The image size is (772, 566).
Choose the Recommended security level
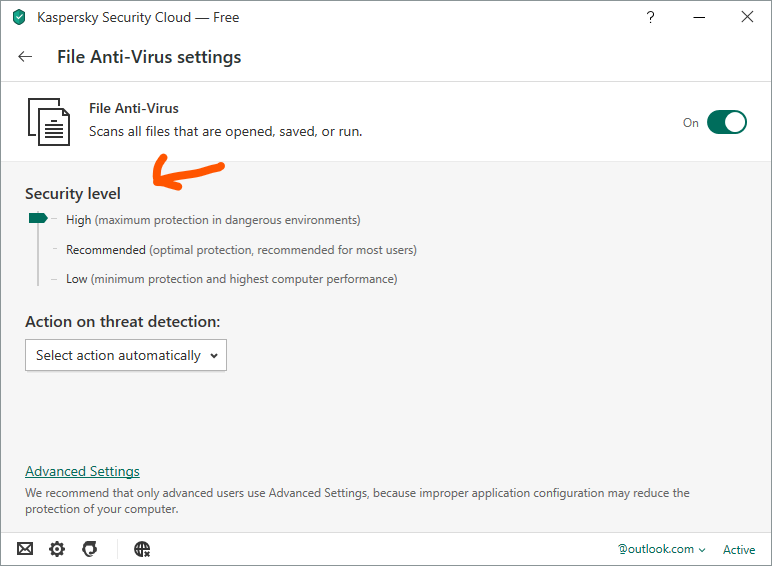106,249
